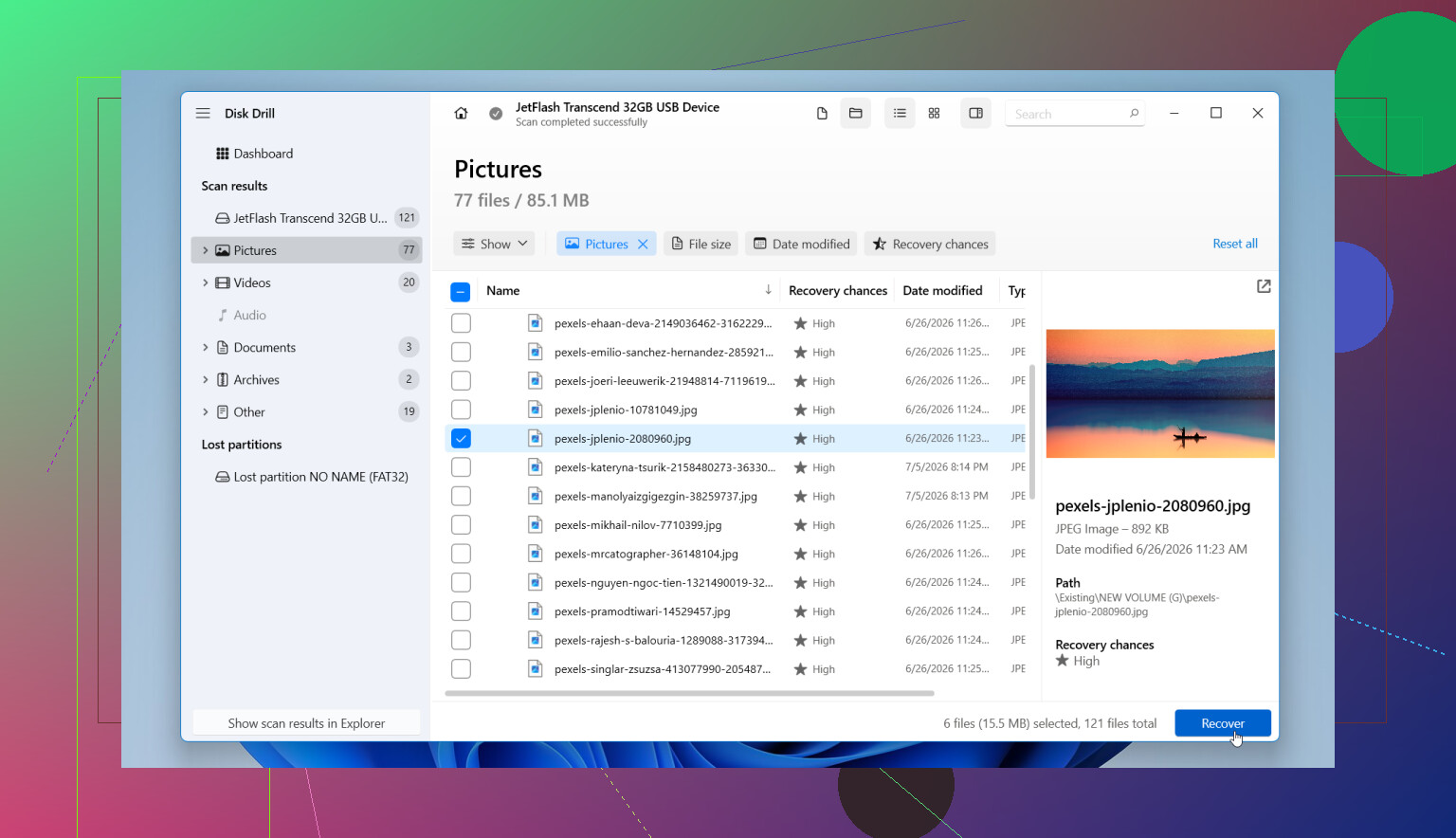Open Dashboard from sidebar
The image size is (1456, 838).
pos(254,154)
